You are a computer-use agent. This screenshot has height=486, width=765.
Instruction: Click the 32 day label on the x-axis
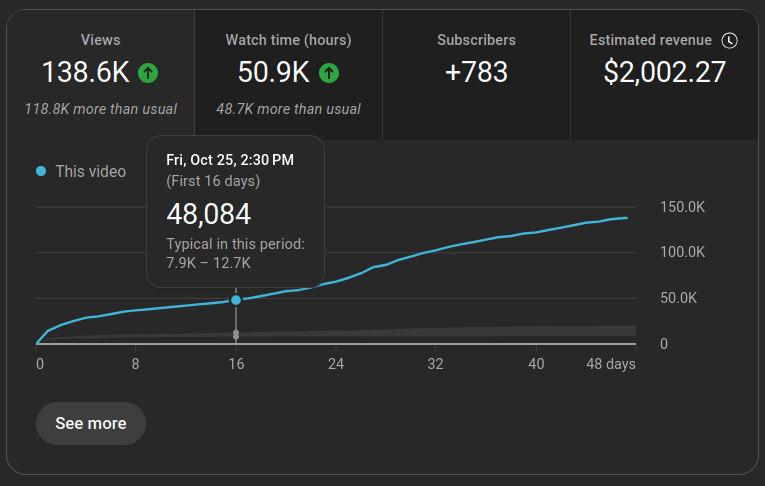(436, 364)
